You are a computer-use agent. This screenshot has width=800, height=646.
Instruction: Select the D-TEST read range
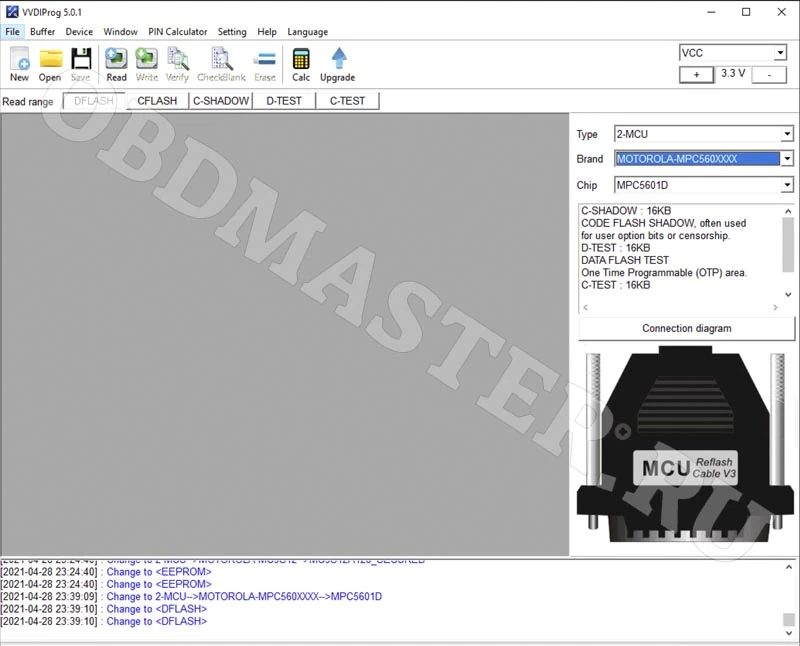[284, 101]
